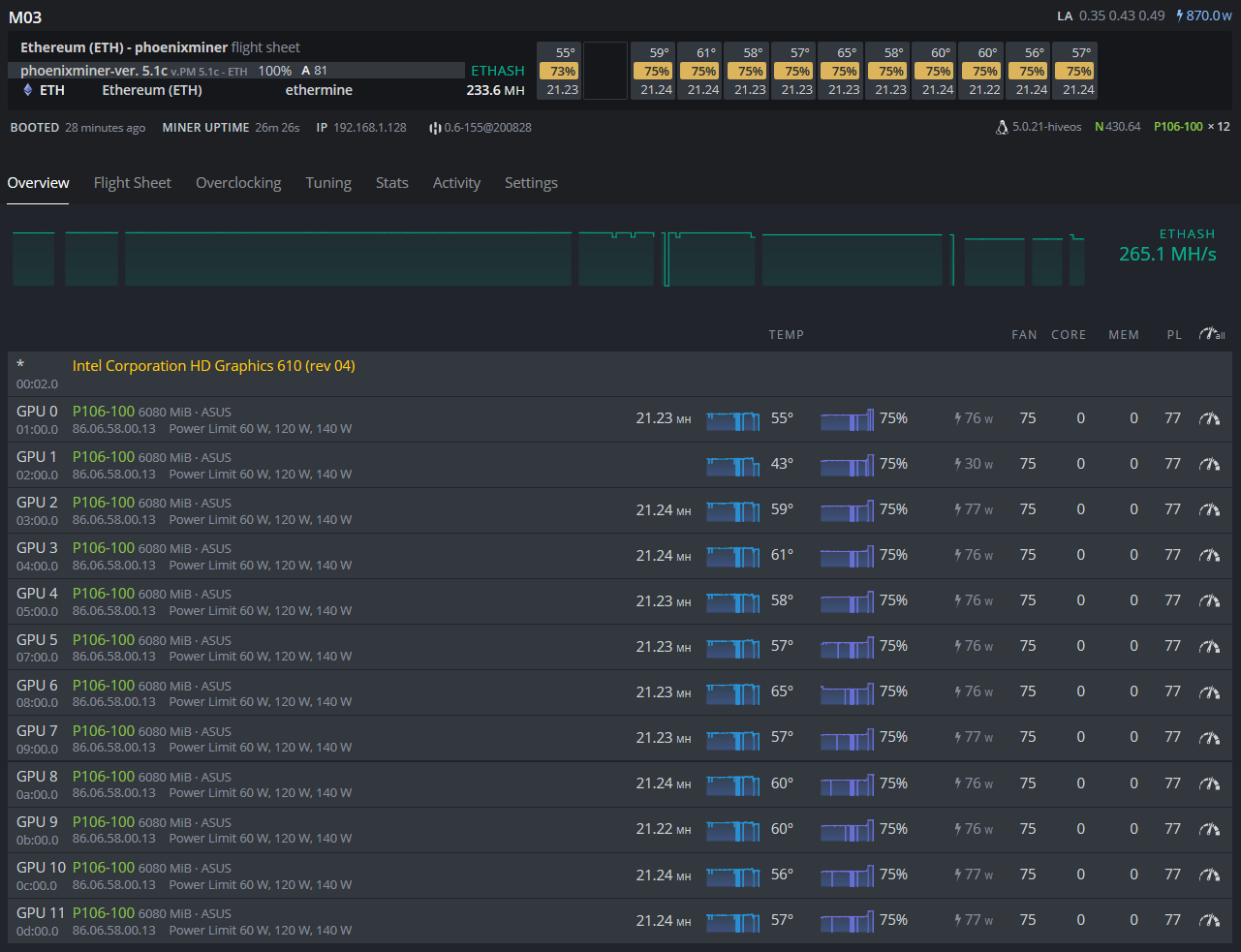Open the Settings tab
This screenshot has width=1241, height=952.
click(531, 183)
